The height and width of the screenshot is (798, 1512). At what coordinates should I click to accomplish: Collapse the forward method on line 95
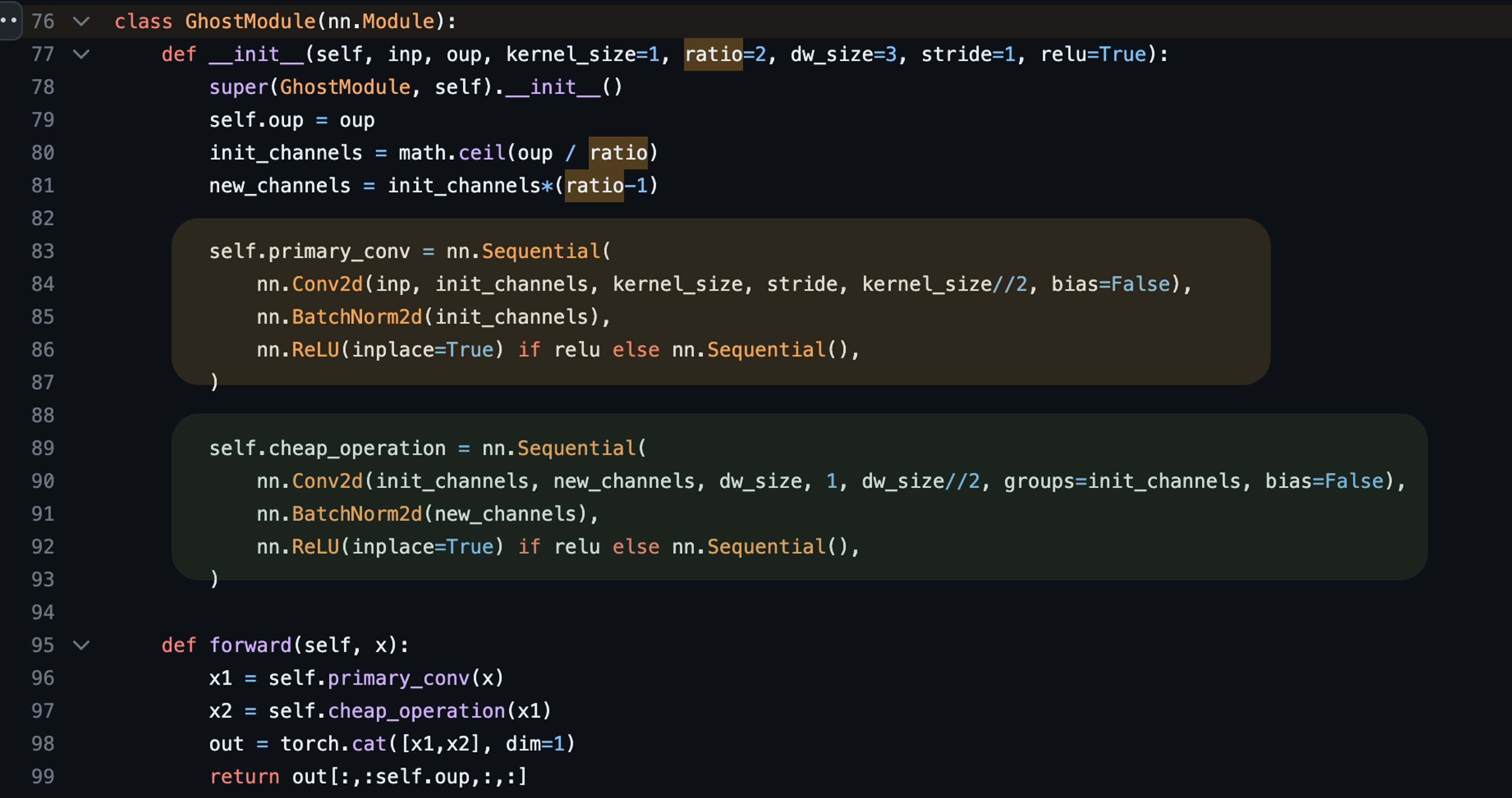tap(81, 645)
